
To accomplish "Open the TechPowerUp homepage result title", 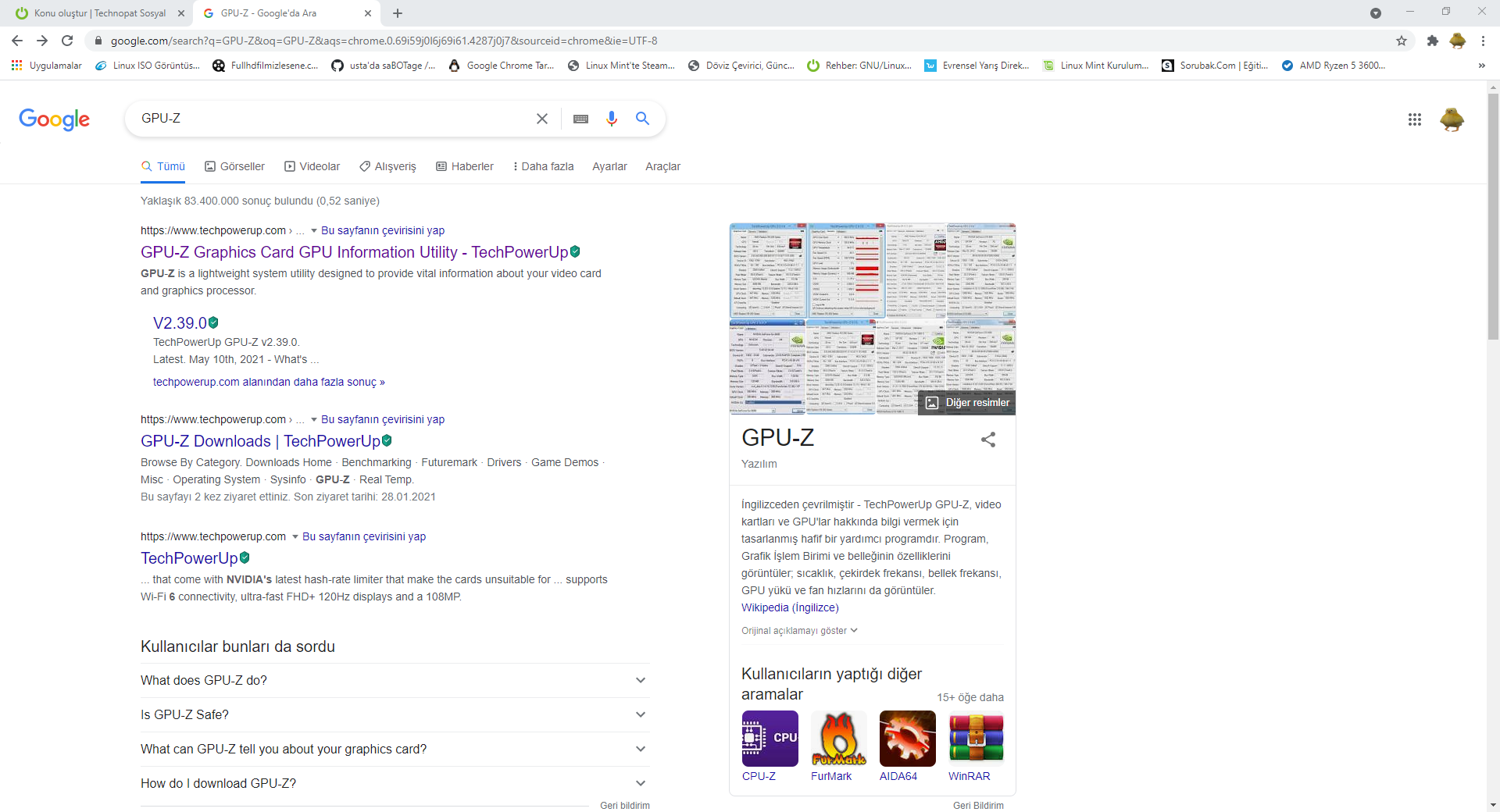I will (189, 558).
